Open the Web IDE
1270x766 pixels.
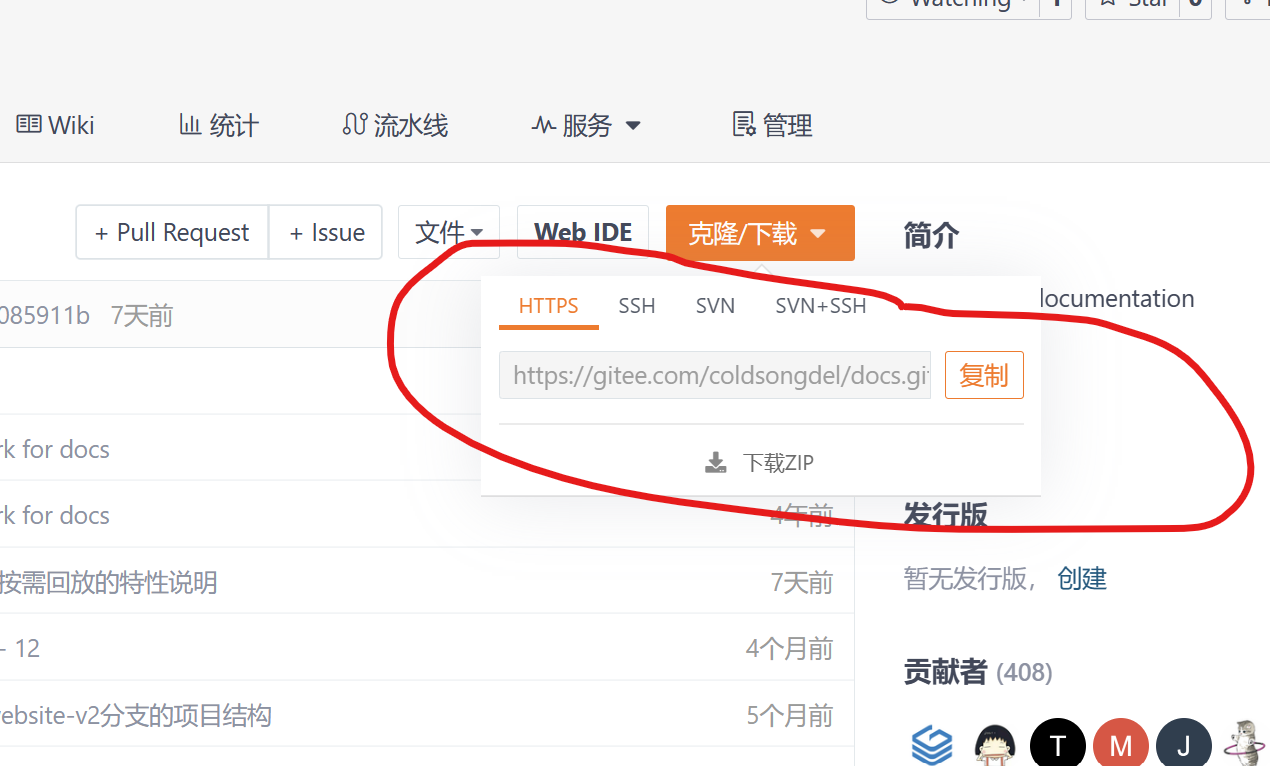(x=583, y=232)
